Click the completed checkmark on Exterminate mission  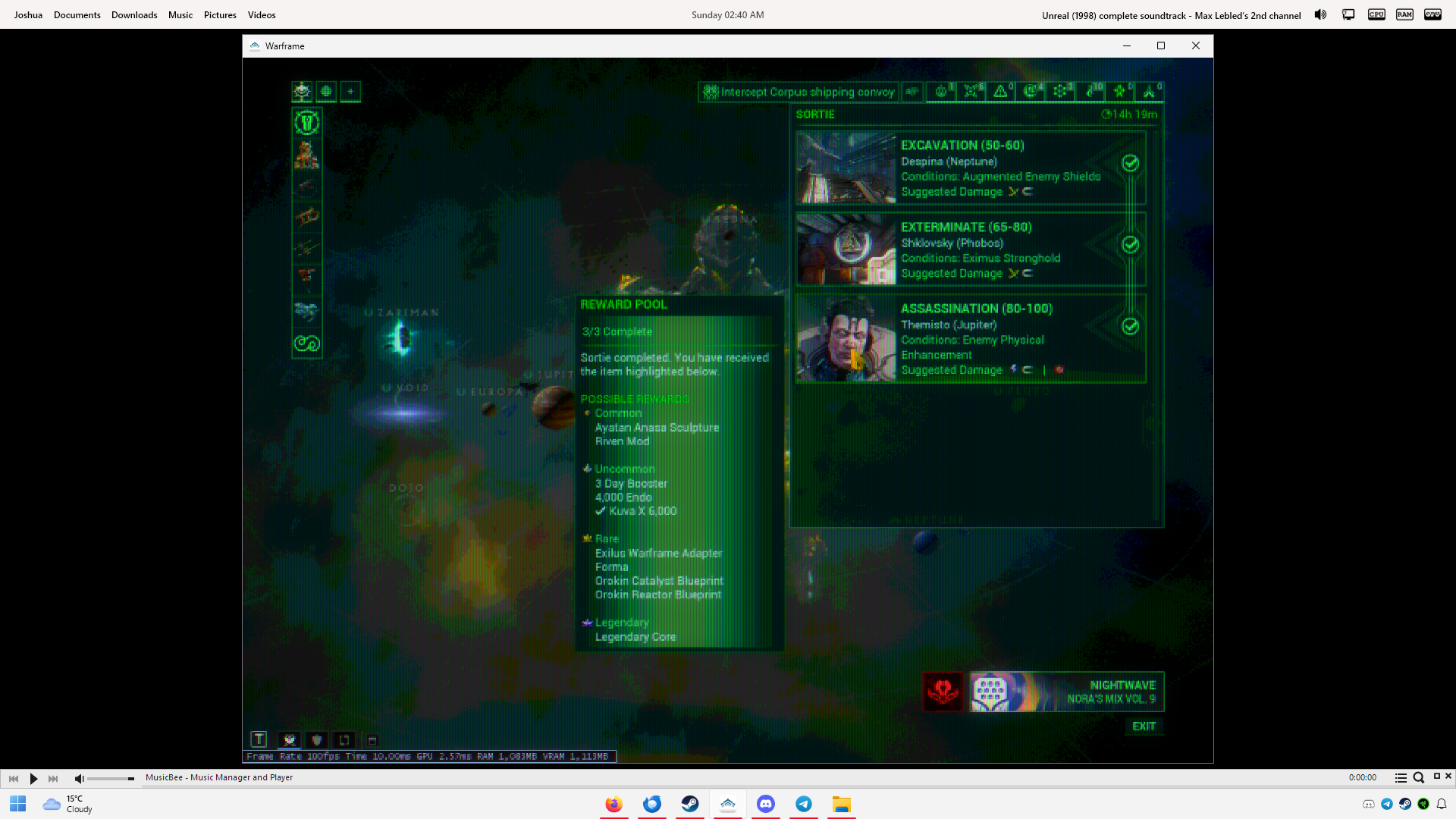pos(1130,244)
